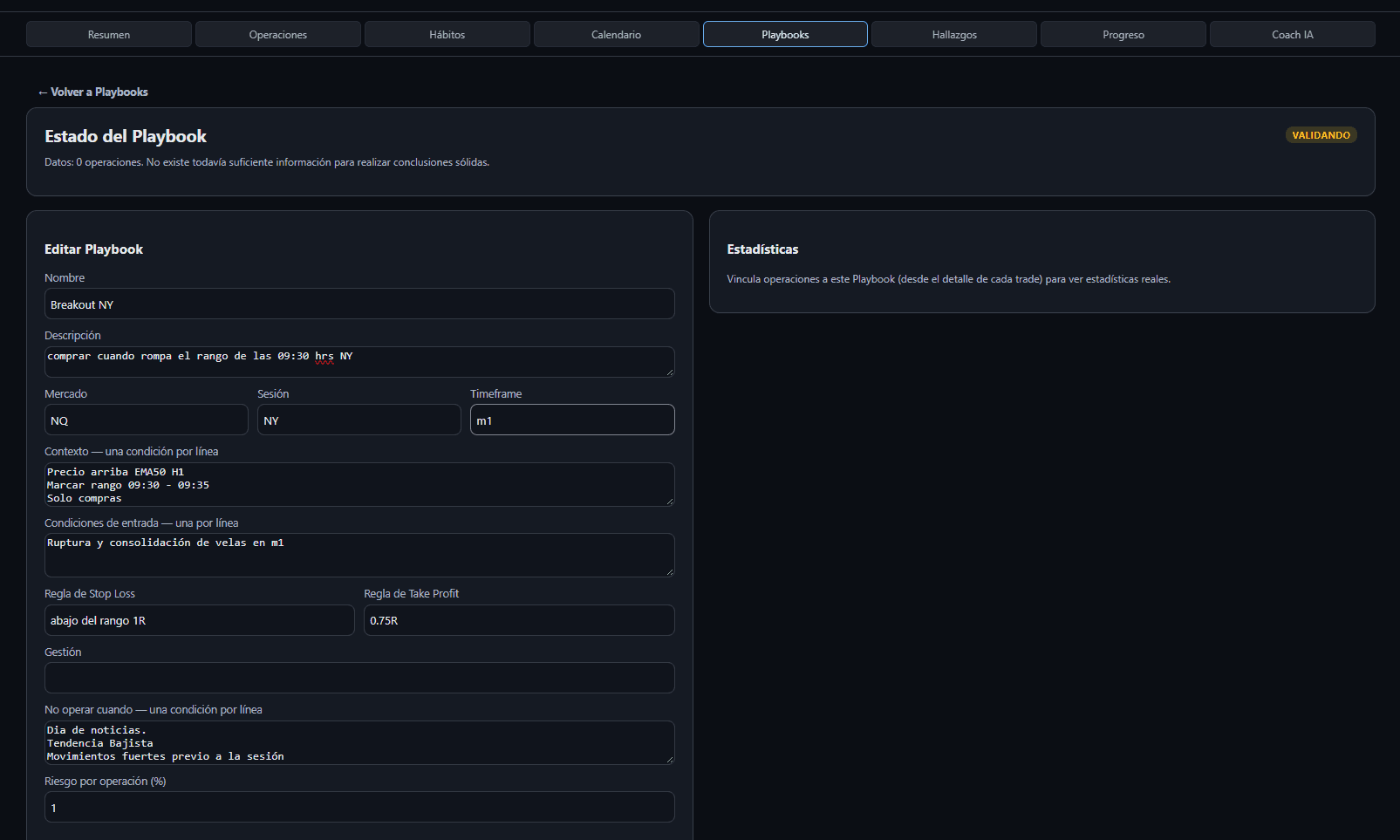1400x840 pixels.
Task: Click the Estado del Playbook heading
Action: tap(126, 136)
